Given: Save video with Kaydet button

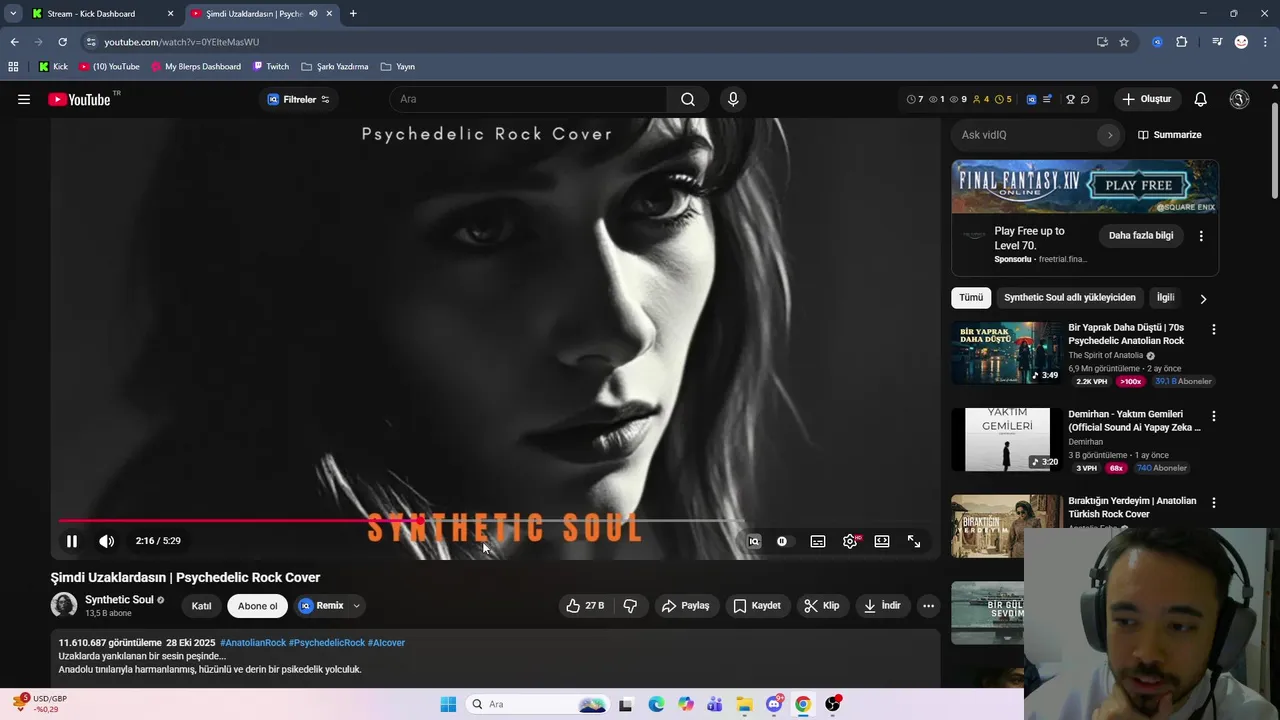Looking at the screenshot, I should [x=757, y=605].
